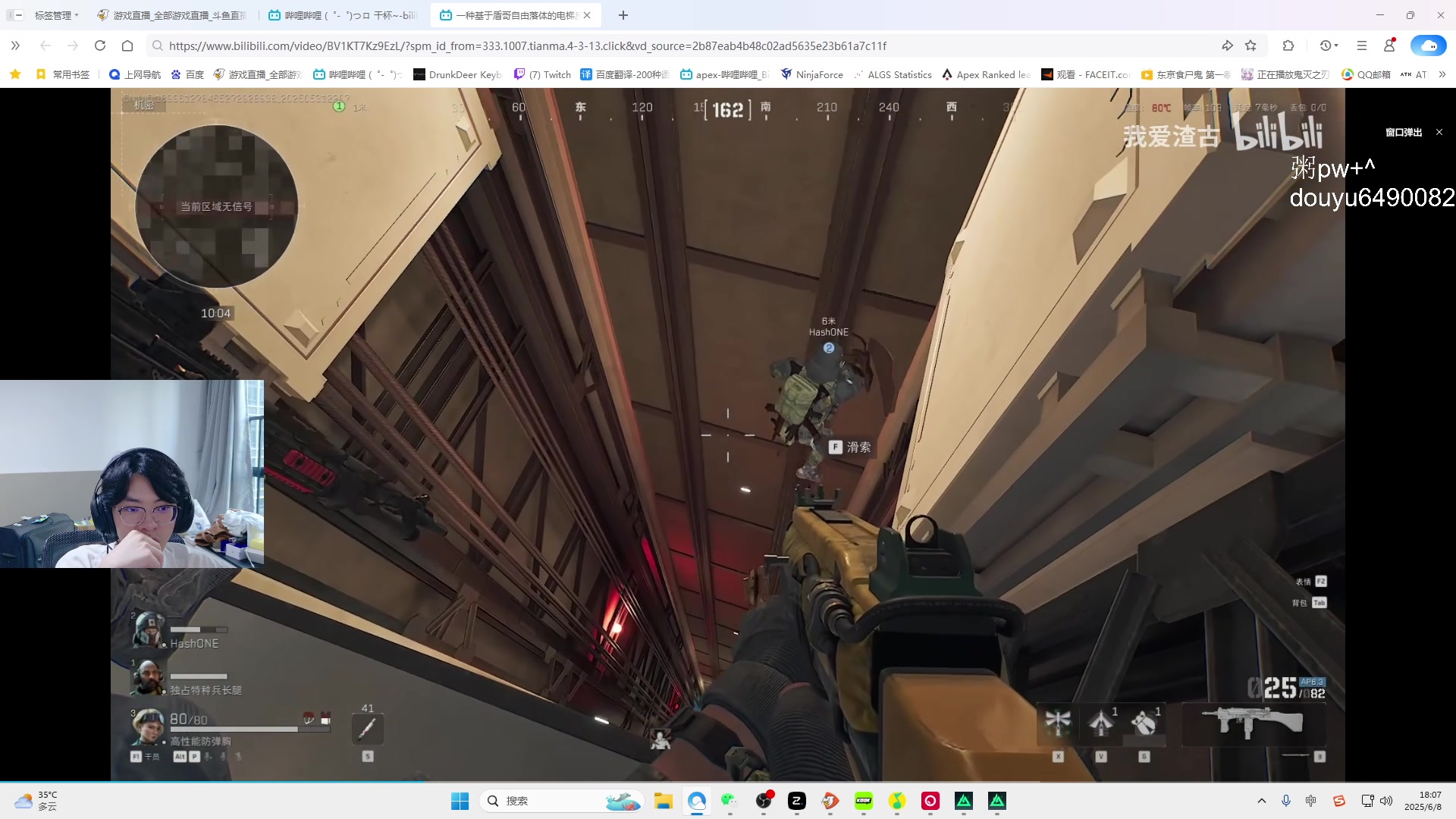Open the 常用书签 bookmarks folder
Viewport: 1456px width, 819px height.
coord(63,74)
